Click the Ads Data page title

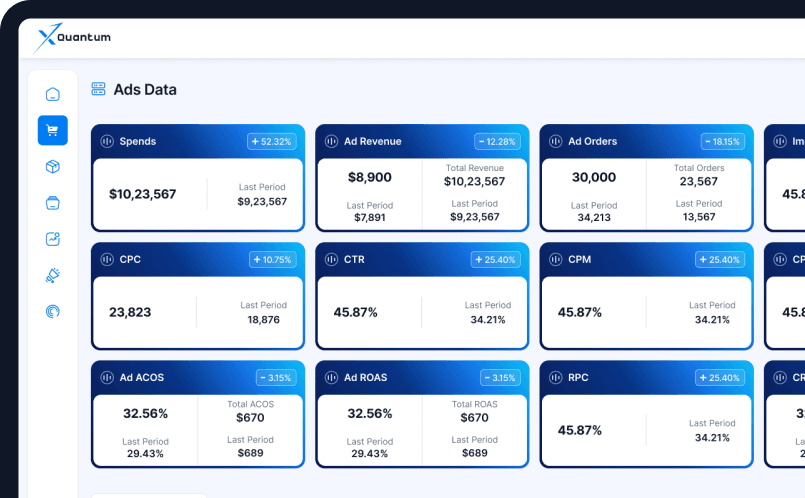point(145,89)
